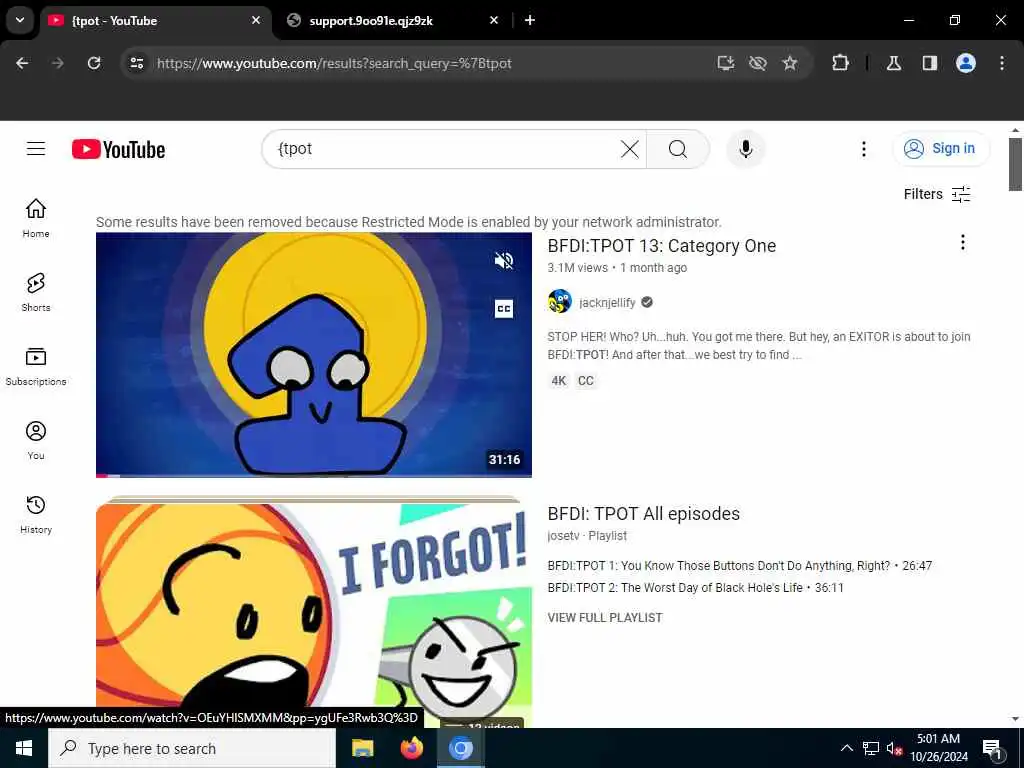The image size is (1024, 768).
Task: Open browser extensions puzzle icon
Action: coord(840,63)
